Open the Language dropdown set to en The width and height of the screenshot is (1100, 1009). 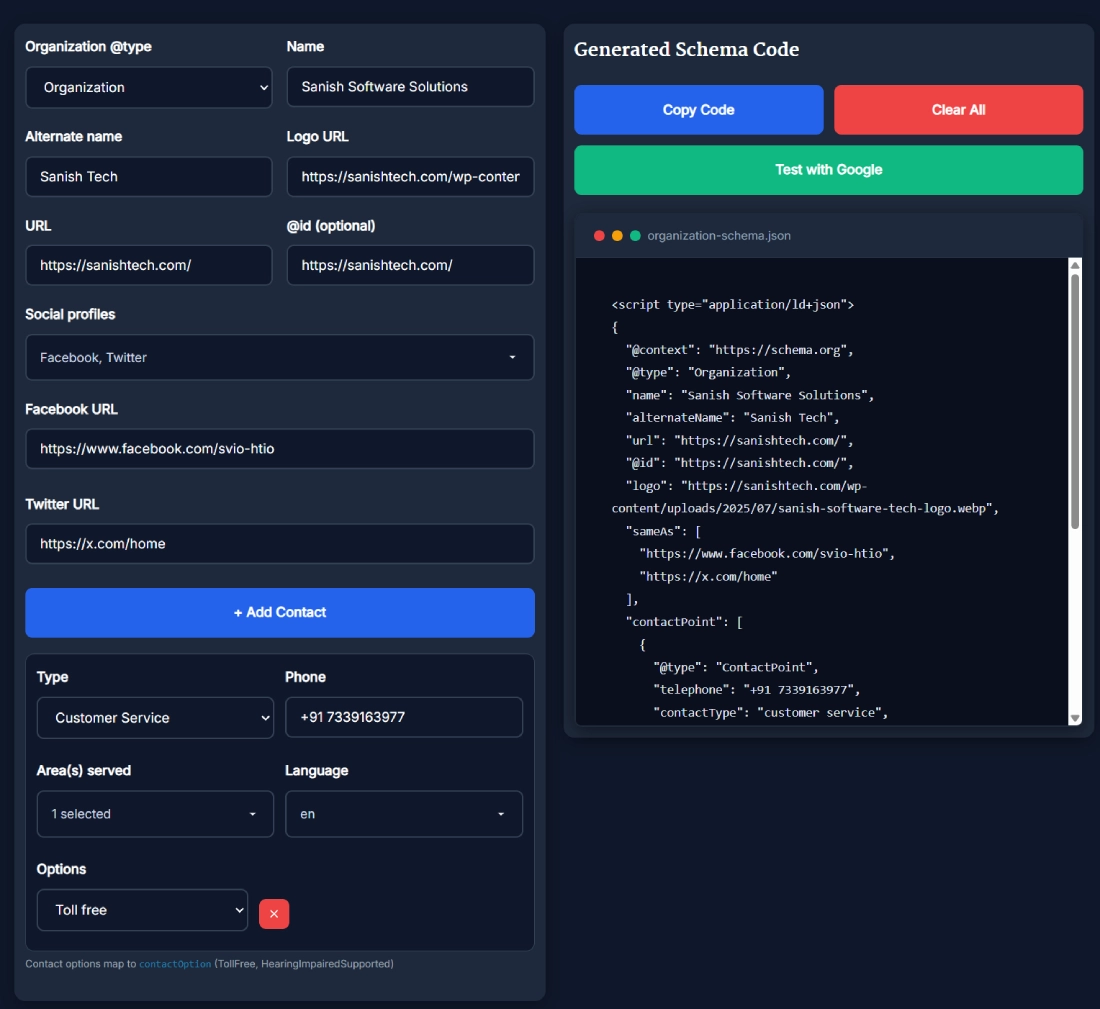click(x=404, y=813)
